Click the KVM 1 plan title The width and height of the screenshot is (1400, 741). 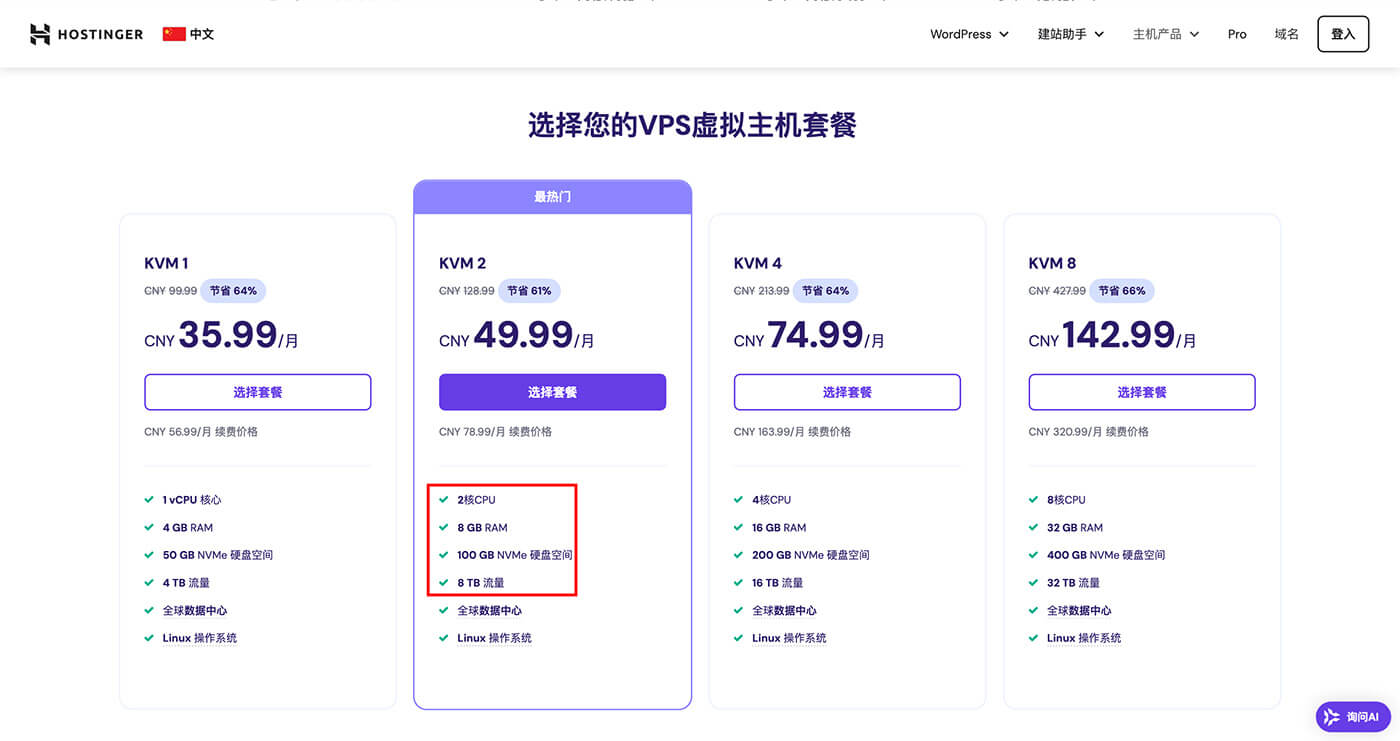(166, 263)
